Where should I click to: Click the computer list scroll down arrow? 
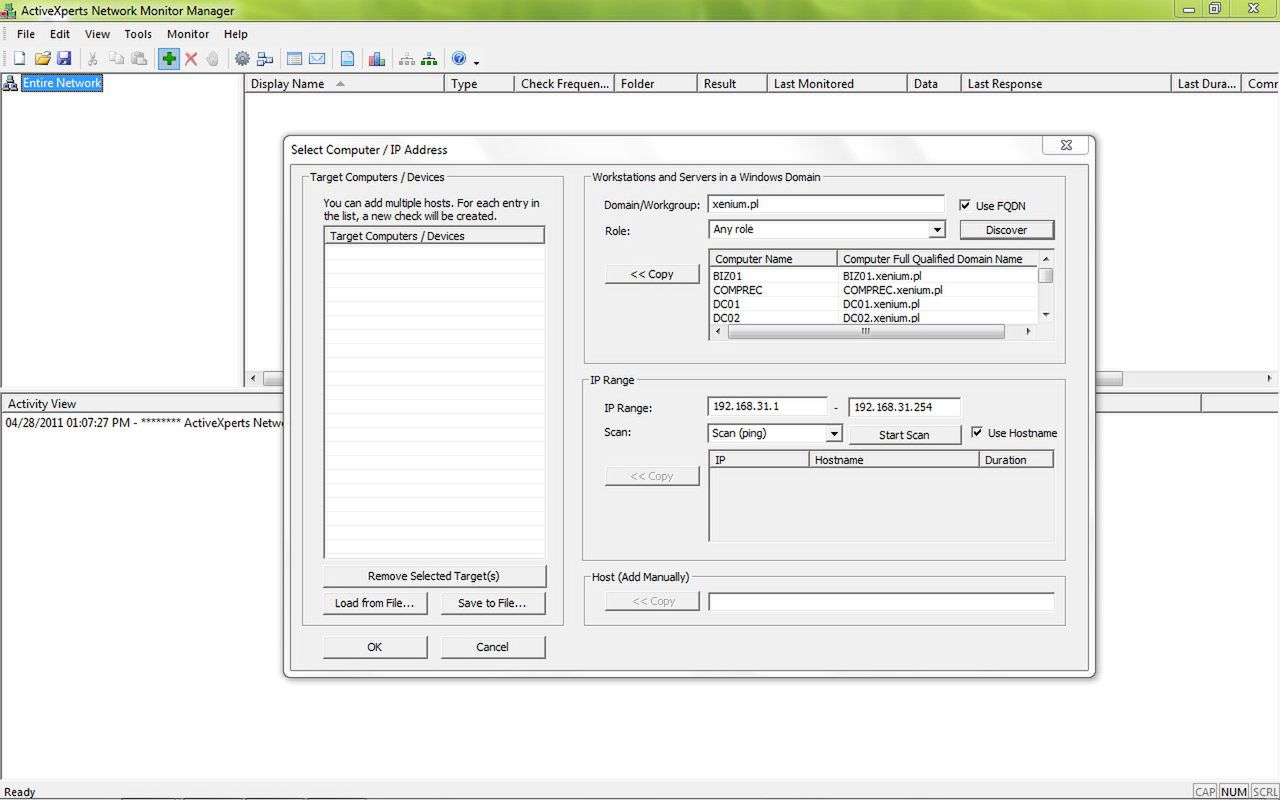(1046, 315)
